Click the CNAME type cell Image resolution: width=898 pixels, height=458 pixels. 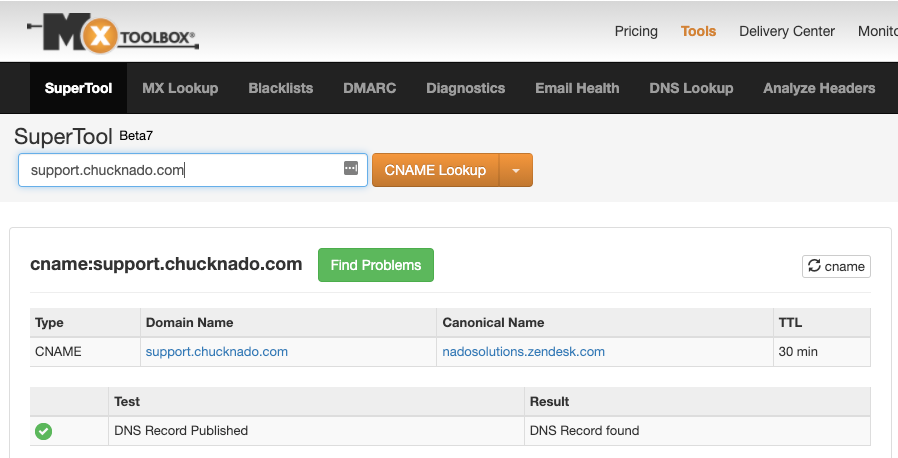[85, 352]
